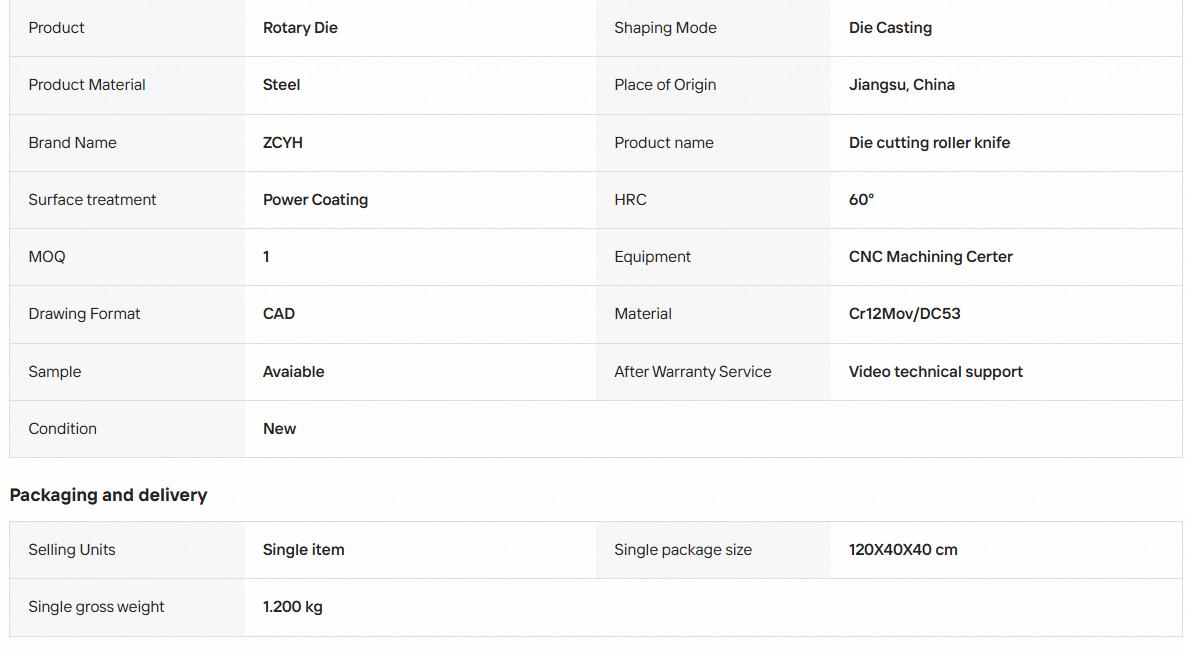Click the Avaiable sample value
The image size is (1185, 651).
pyautogui.click(x=293, y=372)
